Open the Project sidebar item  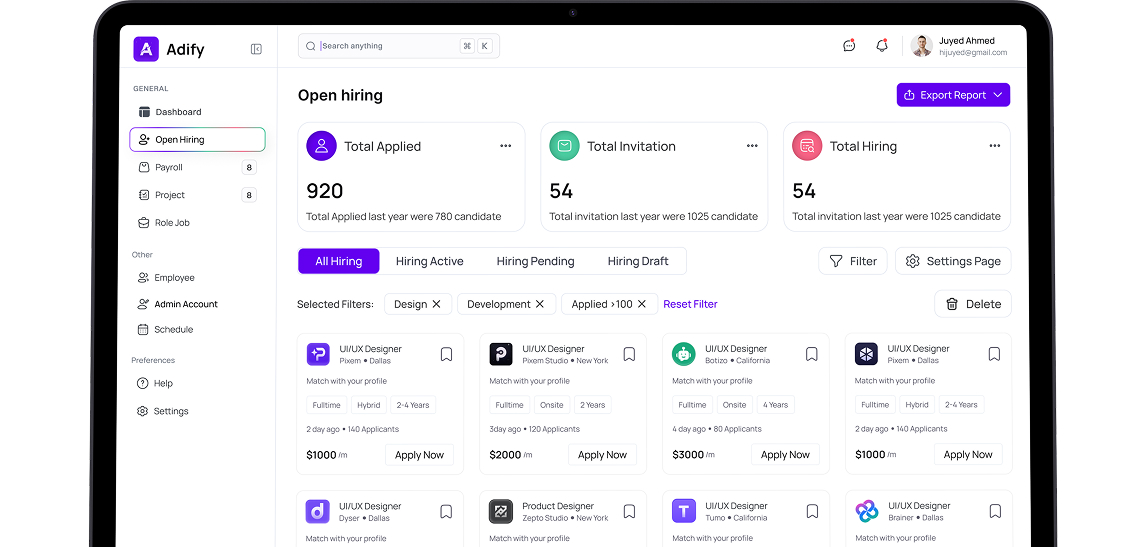coord(162,195)
